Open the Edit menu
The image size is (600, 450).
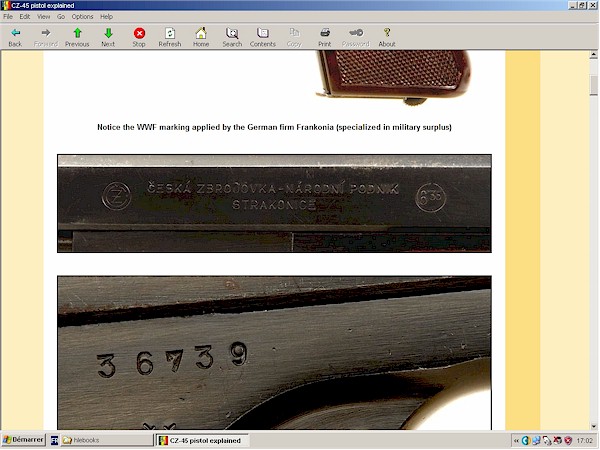coord(24,16)
